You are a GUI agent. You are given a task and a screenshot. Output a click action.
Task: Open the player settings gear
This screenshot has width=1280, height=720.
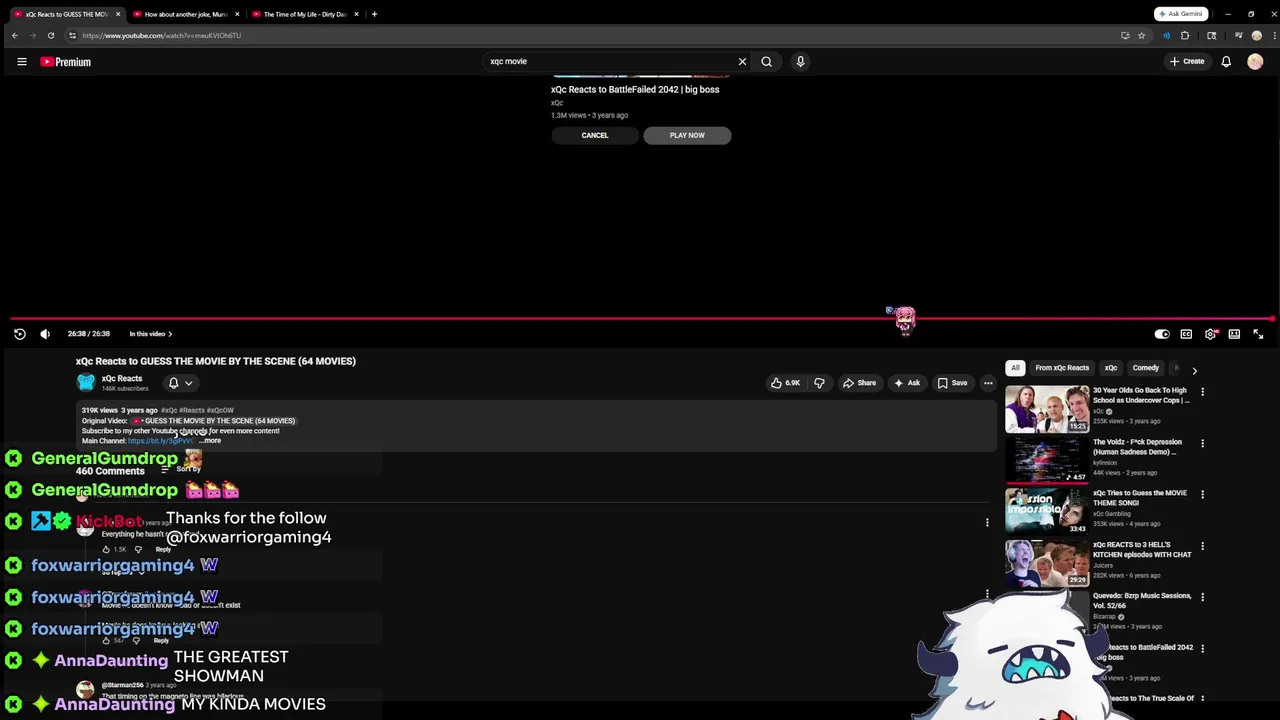(x=1210, y=334)
